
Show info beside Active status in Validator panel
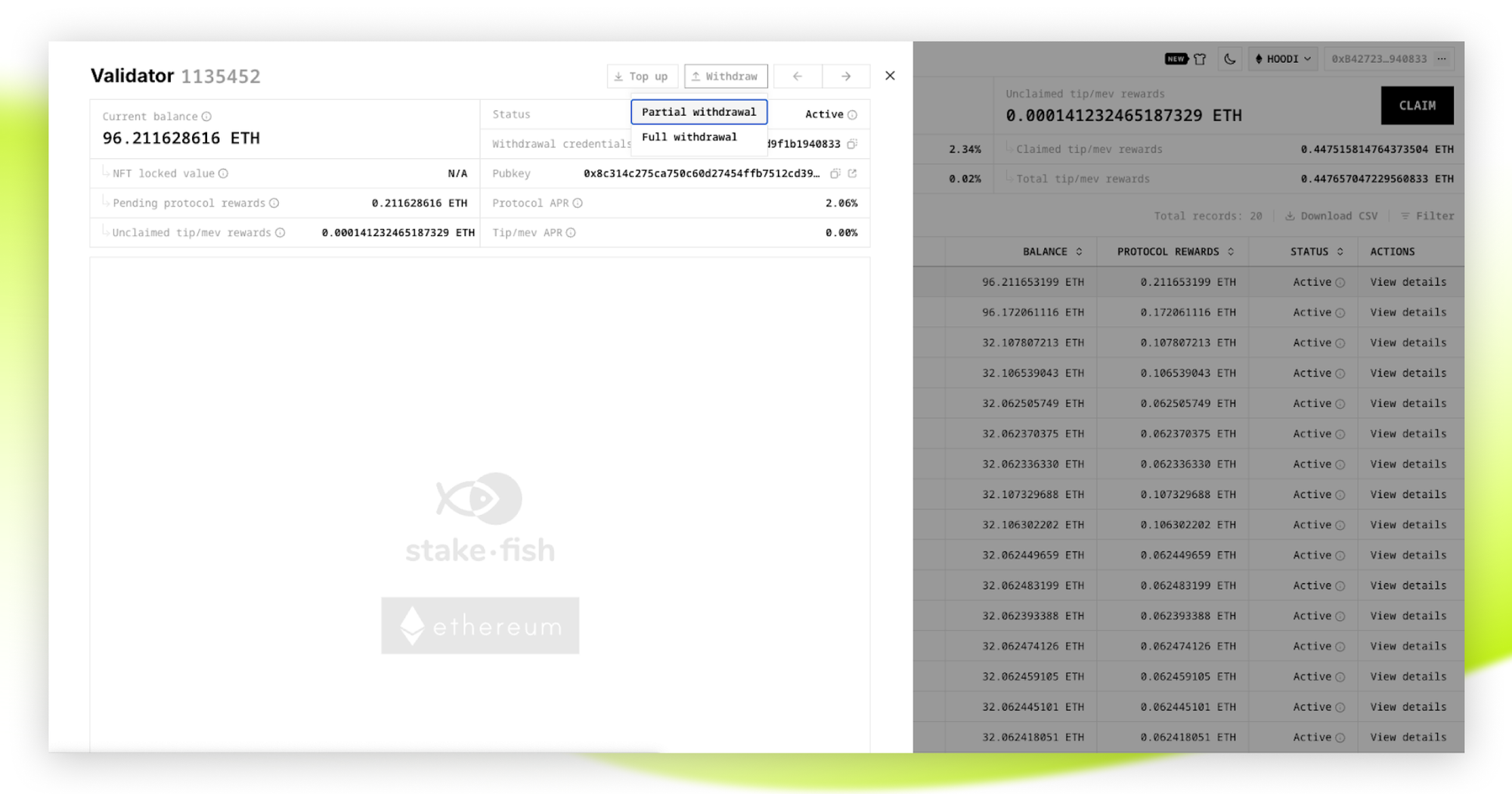click(853, 115)
